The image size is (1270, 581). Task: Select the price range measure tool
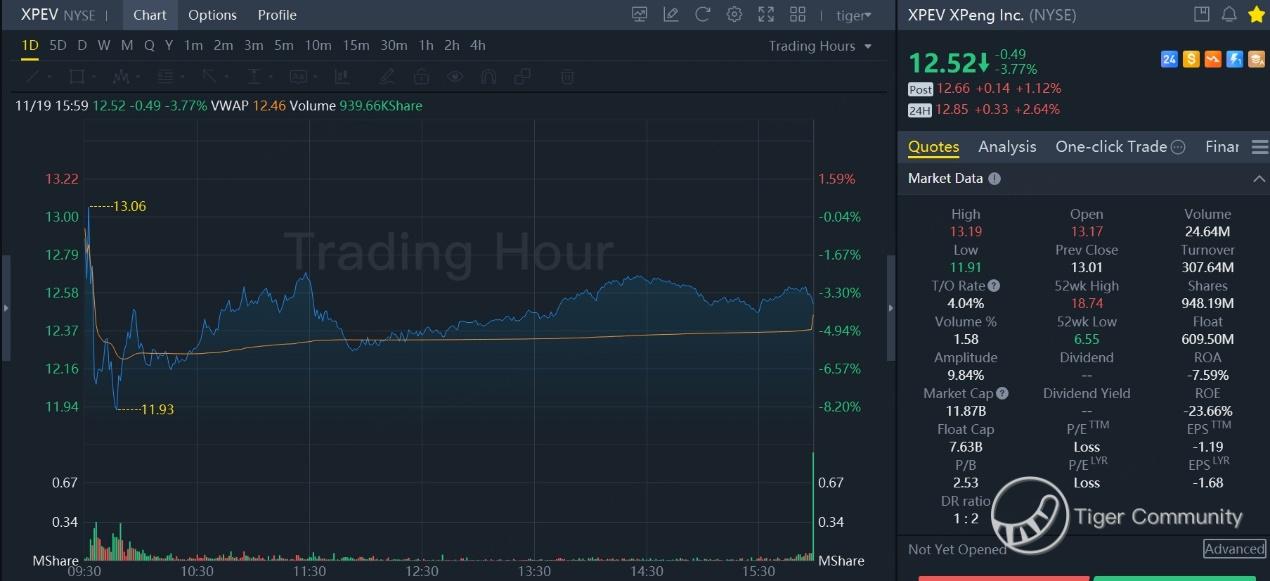(254, 76)
